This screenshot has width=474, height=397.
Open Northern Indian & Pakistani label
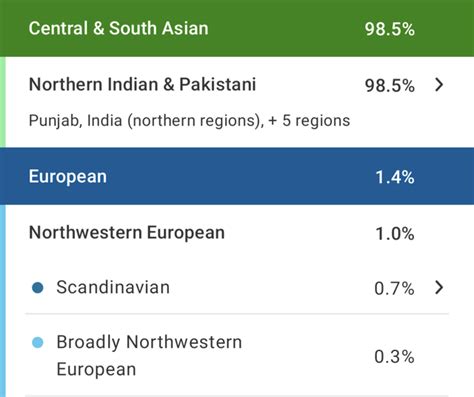click(142, 84)
